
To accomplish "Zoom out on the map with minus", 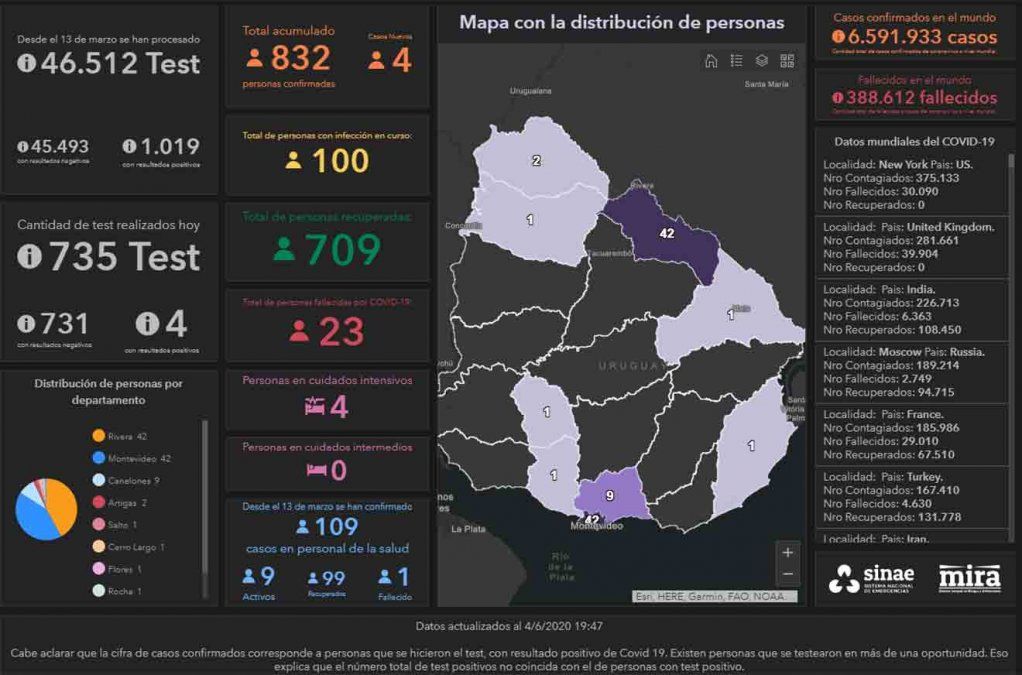I will (x=788, y=574).
